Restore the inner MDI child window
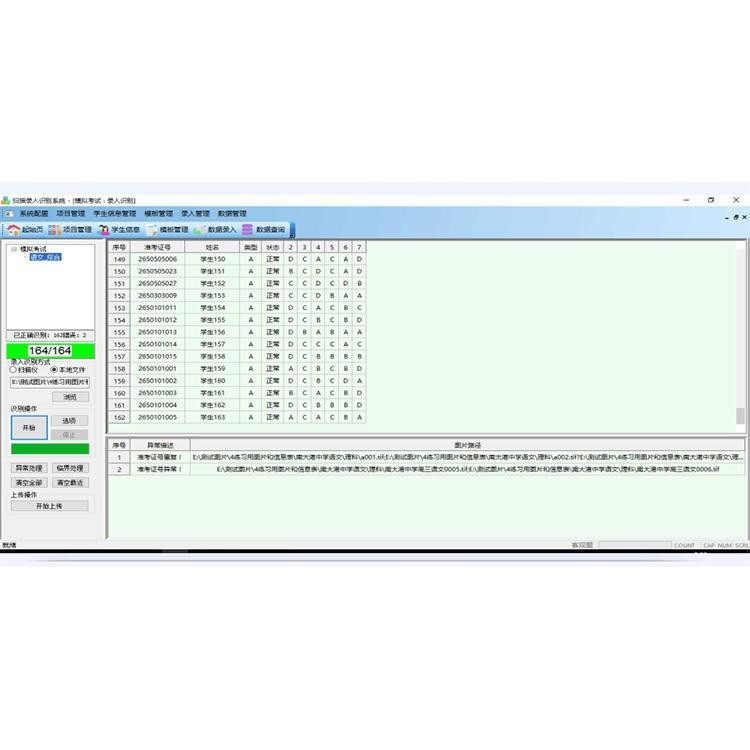The width and height of the screenshot is (750, 750). (736, 217)
